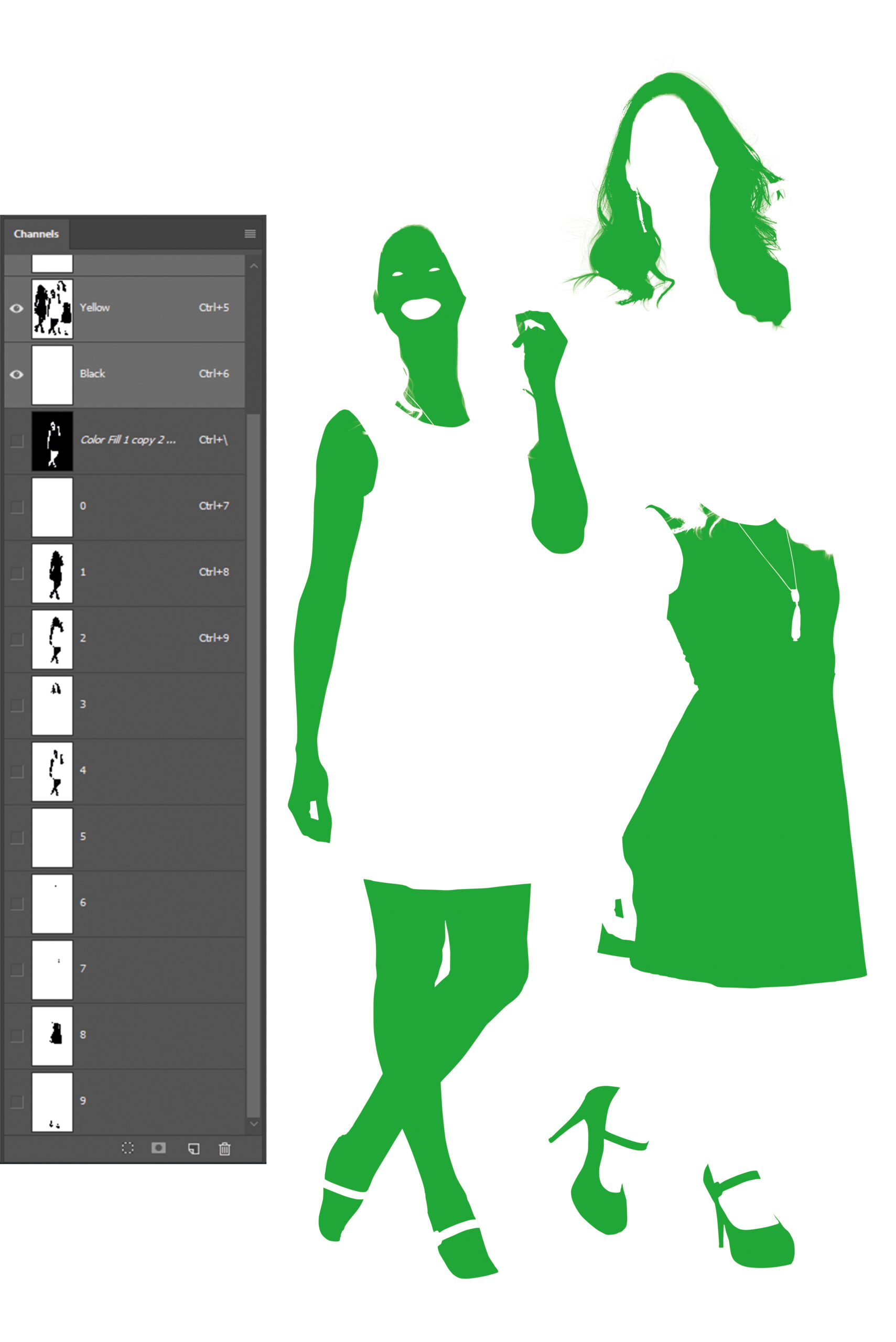This screenshot has width=896, height=1342.
Task: Toggle visibility of channel 2
Action: point(17,638)
